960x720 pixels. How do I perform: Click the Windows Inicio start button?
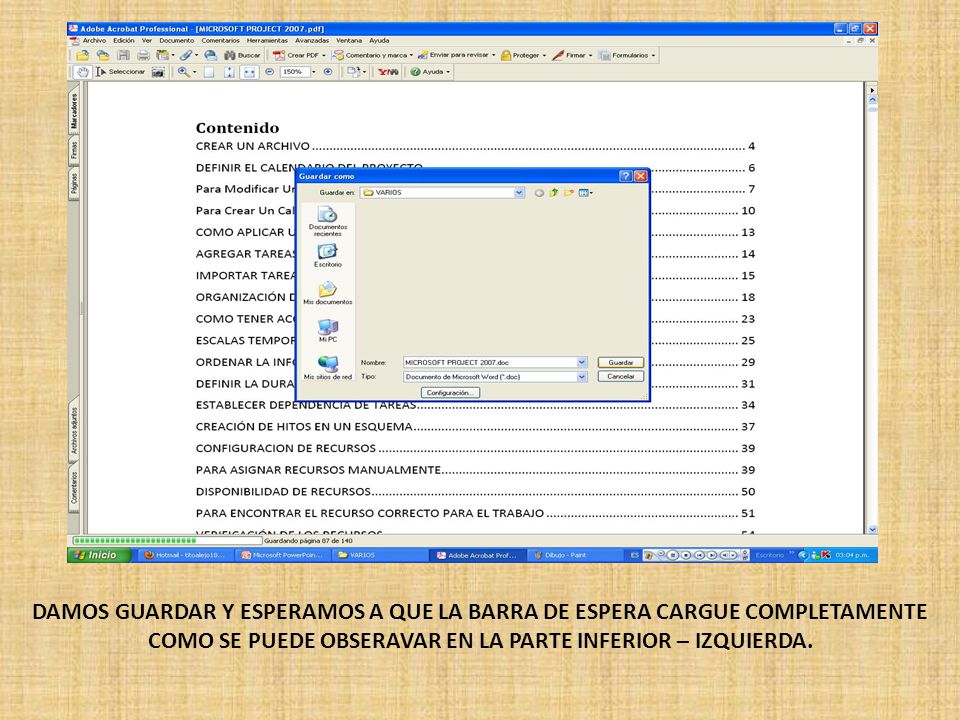tap(99, 555)
